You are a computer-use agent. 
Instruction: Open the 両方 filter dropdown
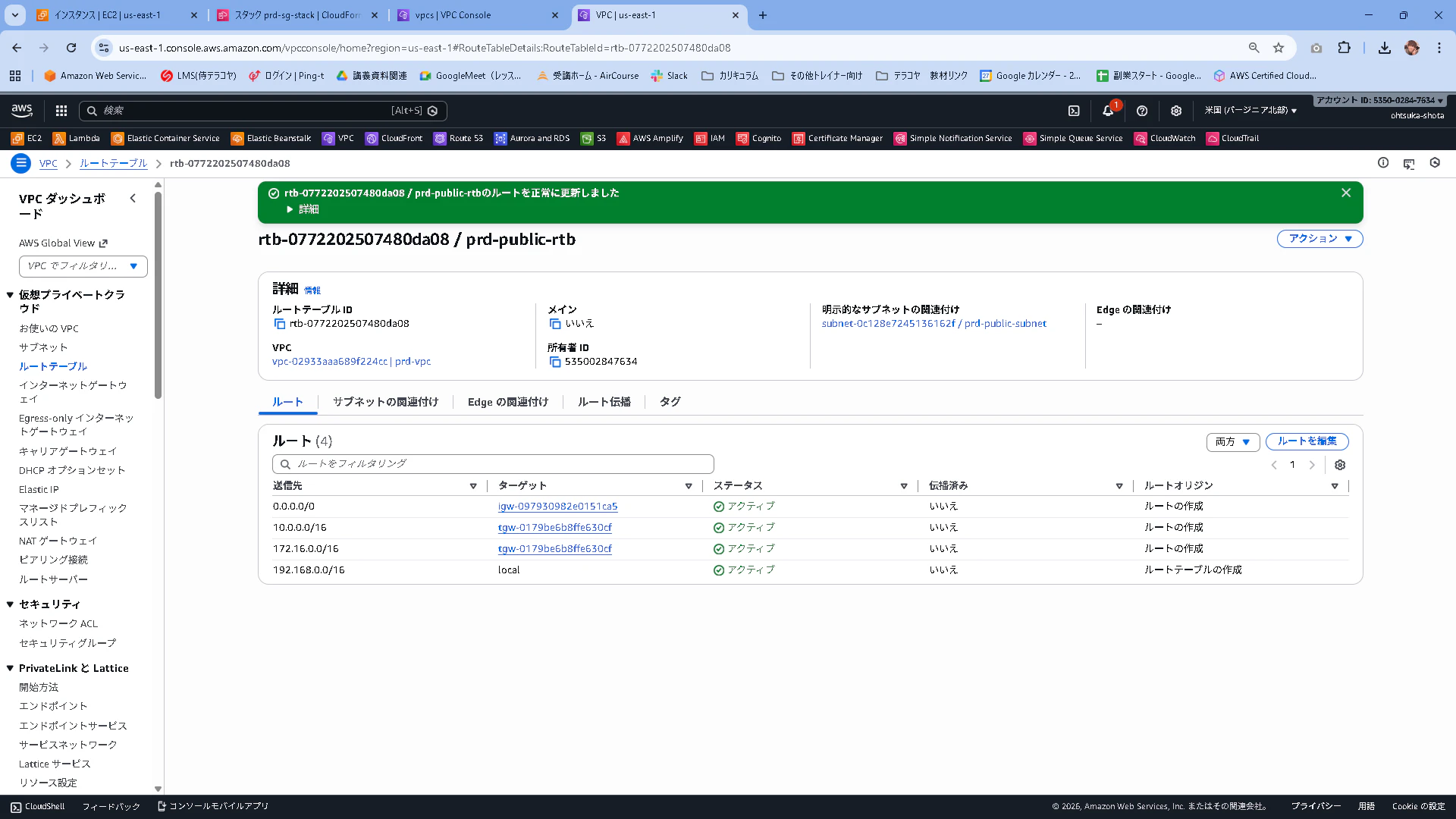tap(1233, 441)
